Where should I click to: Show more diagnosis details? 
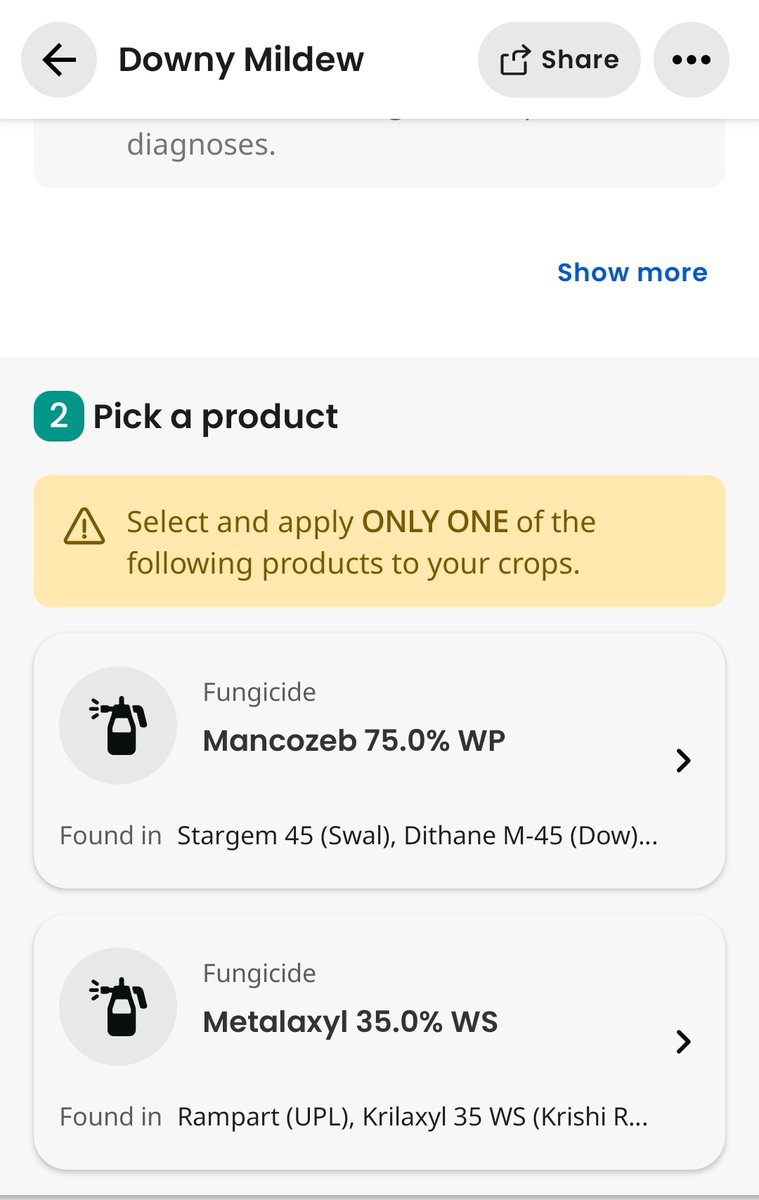(632, 272)
